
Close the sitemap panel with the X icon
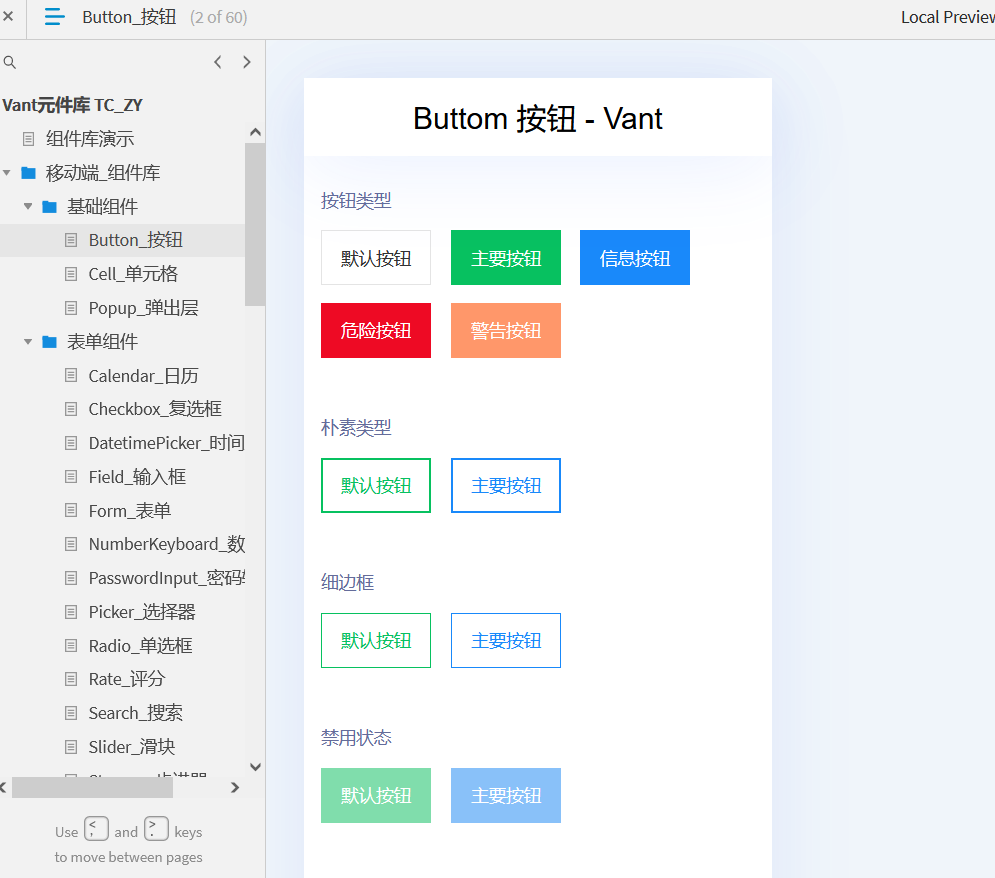coord(8,16)
